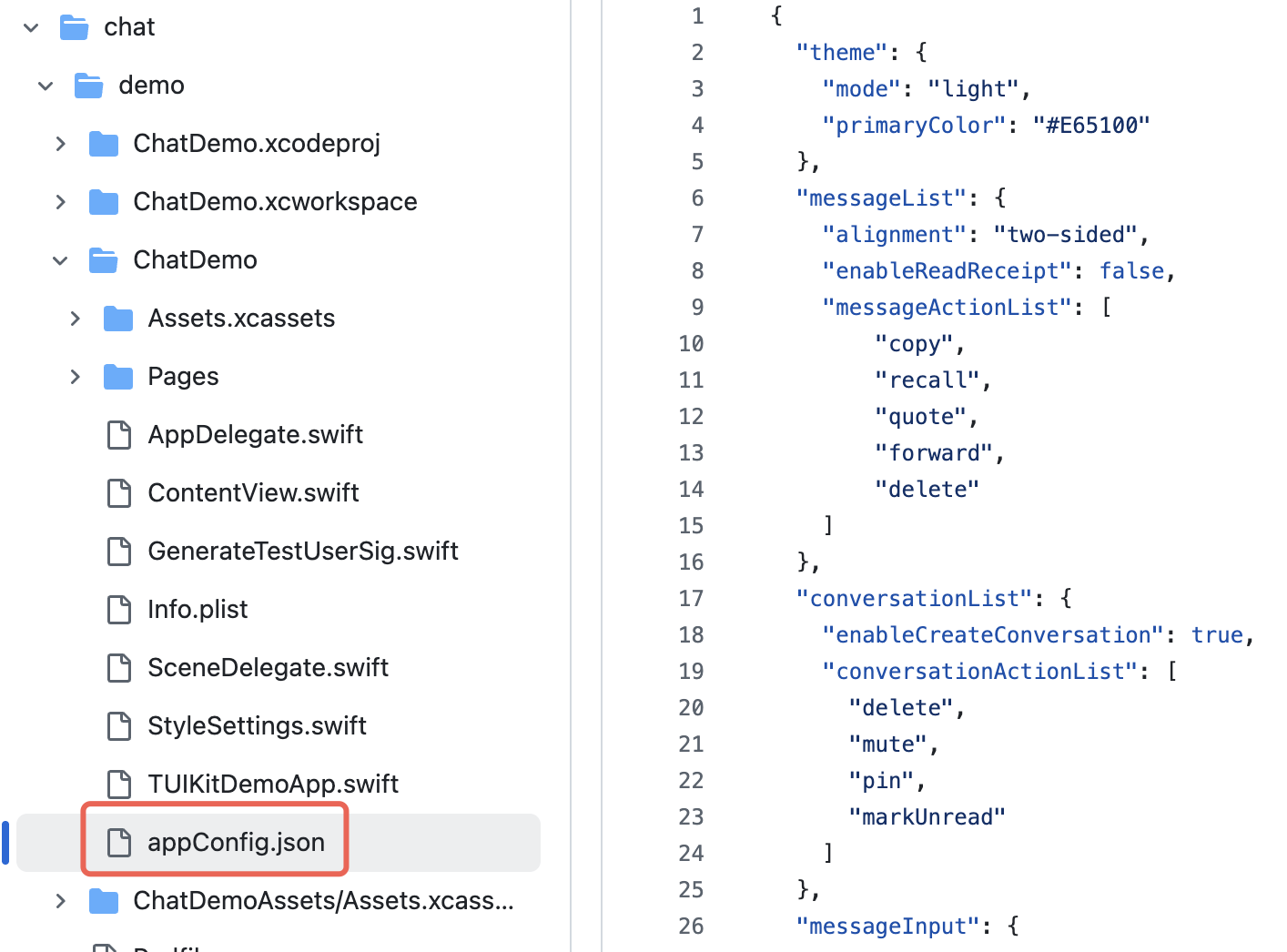Collapse the demo folder chevron
1287x952 pixels.
coord(46,86)
